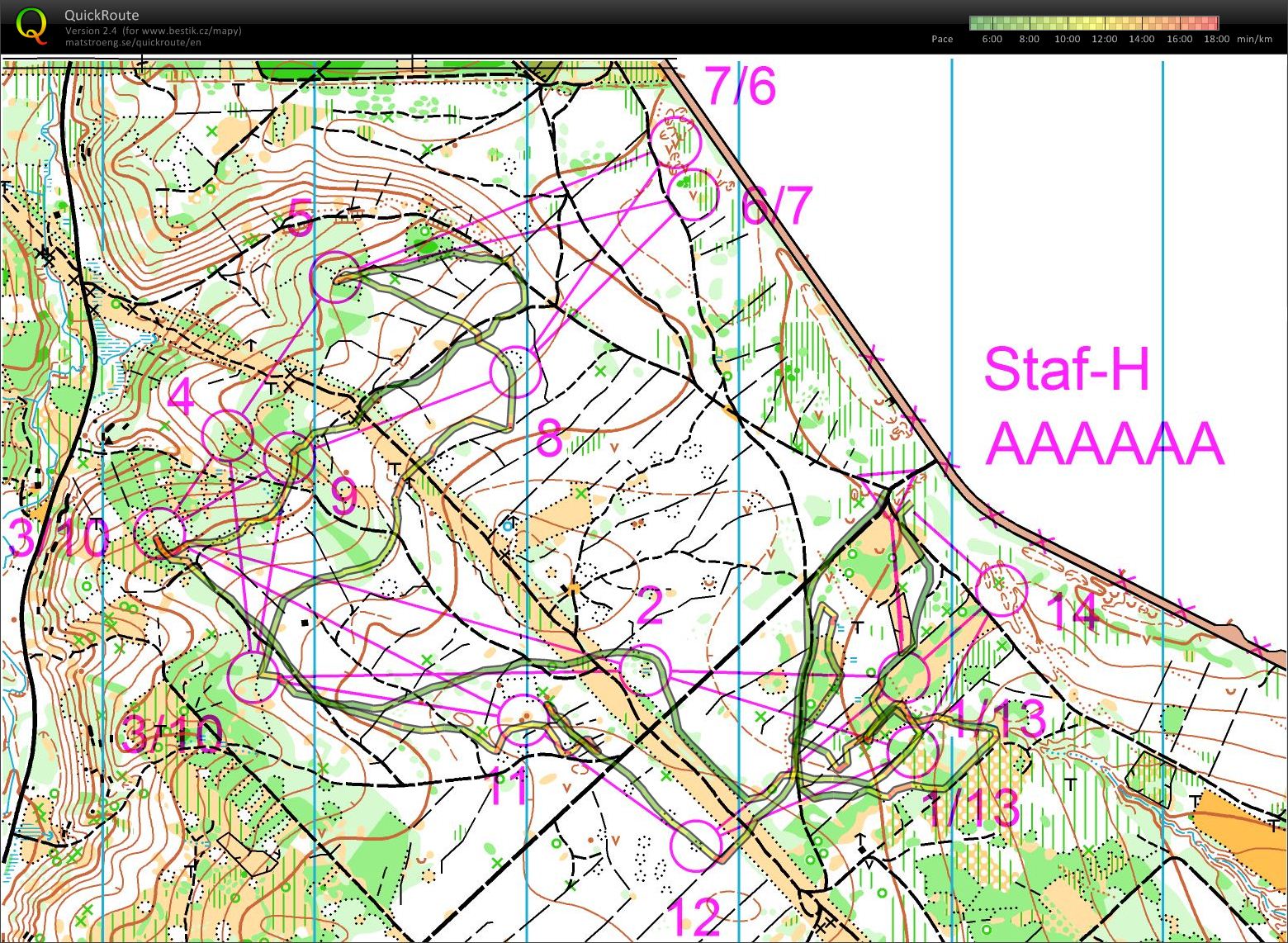This screenshot has width=1288, height=943.
Task: Click the control 12 circle
Action: click(x=696, y=846)
